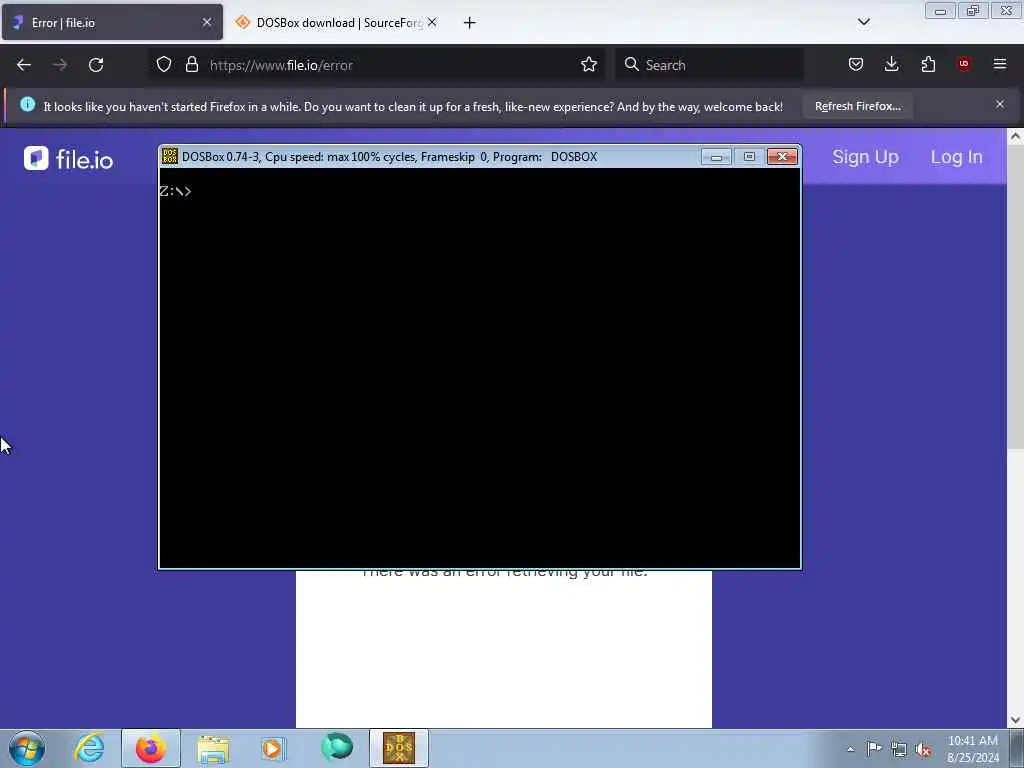Switch to DOSBox download SourceForge tab
The image size is (1024, 768).
pyautogui.click(x=337, y=22)
